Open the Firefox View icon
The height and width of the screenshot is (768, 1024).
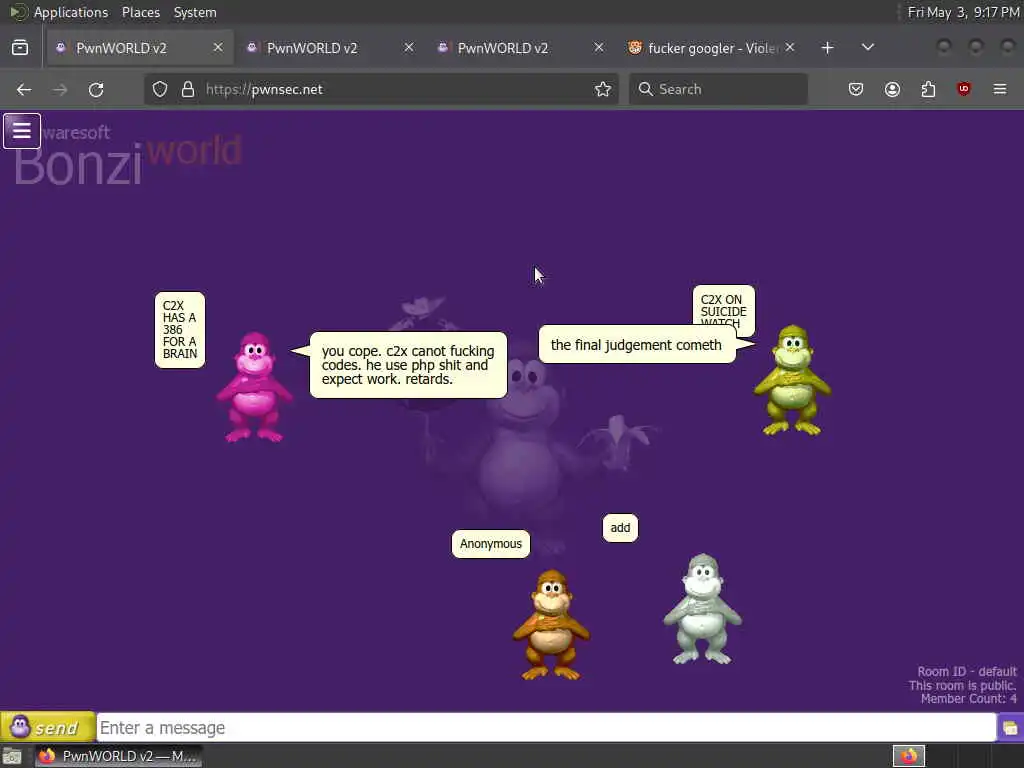(20, 48)
